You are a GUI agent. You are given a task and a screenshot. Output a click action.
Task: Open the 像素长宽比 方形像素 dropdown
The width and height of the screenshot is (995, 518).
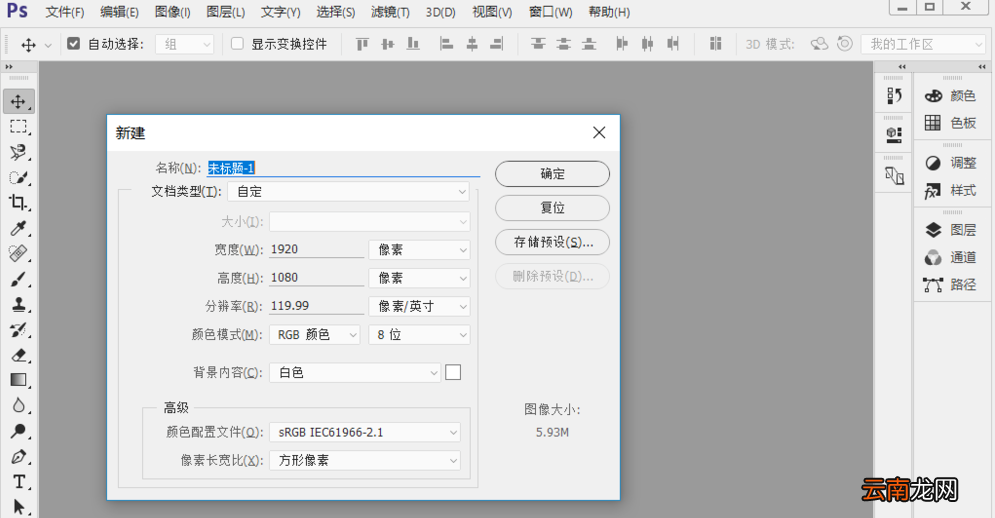365,460
